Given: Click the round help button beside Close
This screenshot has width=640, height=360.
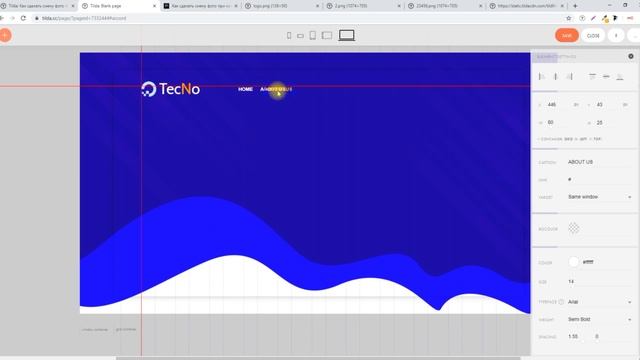Looking at the screenshot, I should click(x=616, y=36).
